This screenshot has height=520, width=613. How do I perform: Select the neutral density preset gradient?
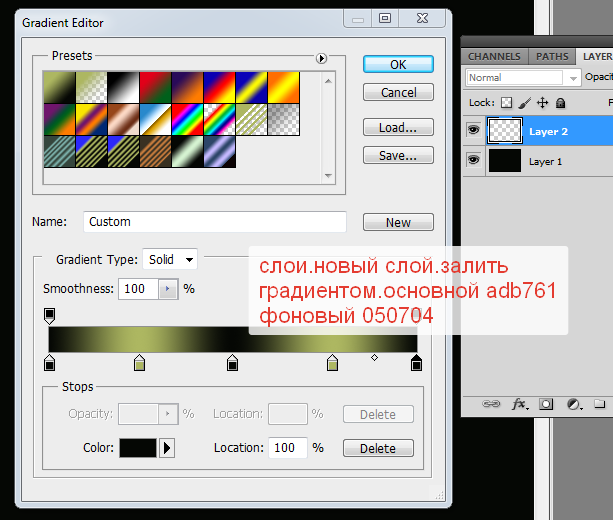click(x=284, y=120)
